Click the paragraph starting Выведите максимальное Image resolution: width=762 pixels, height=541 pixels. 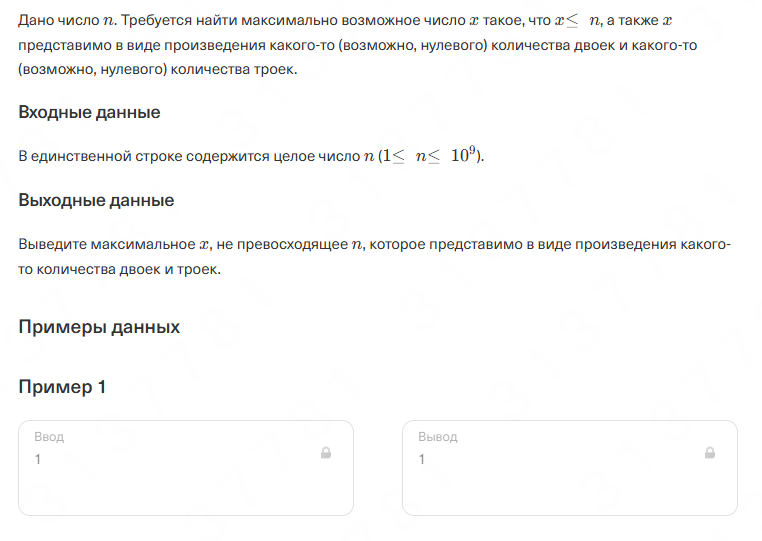(374, 256)
